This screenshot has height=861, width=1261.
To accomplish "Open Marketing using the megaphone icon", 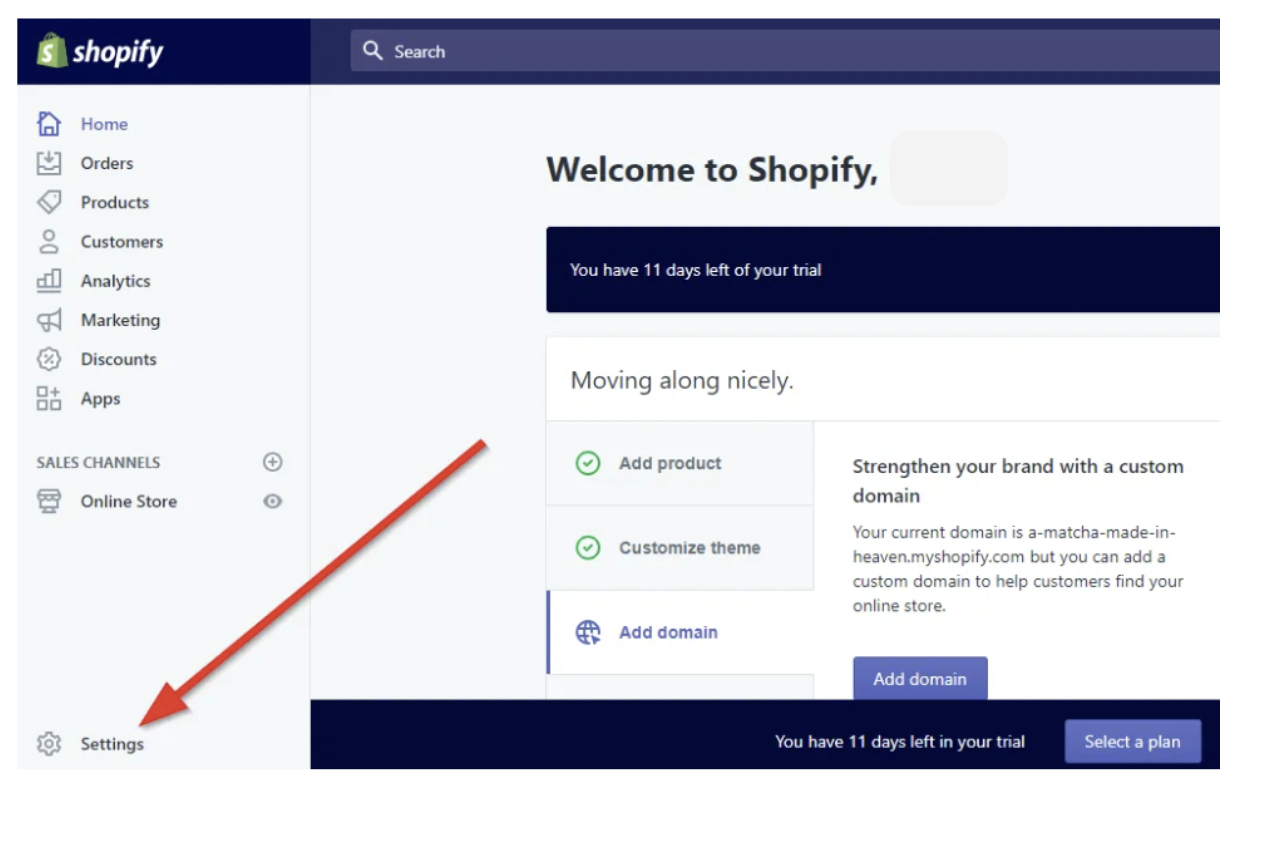I will pyautogui.click(x=48, y=320).
